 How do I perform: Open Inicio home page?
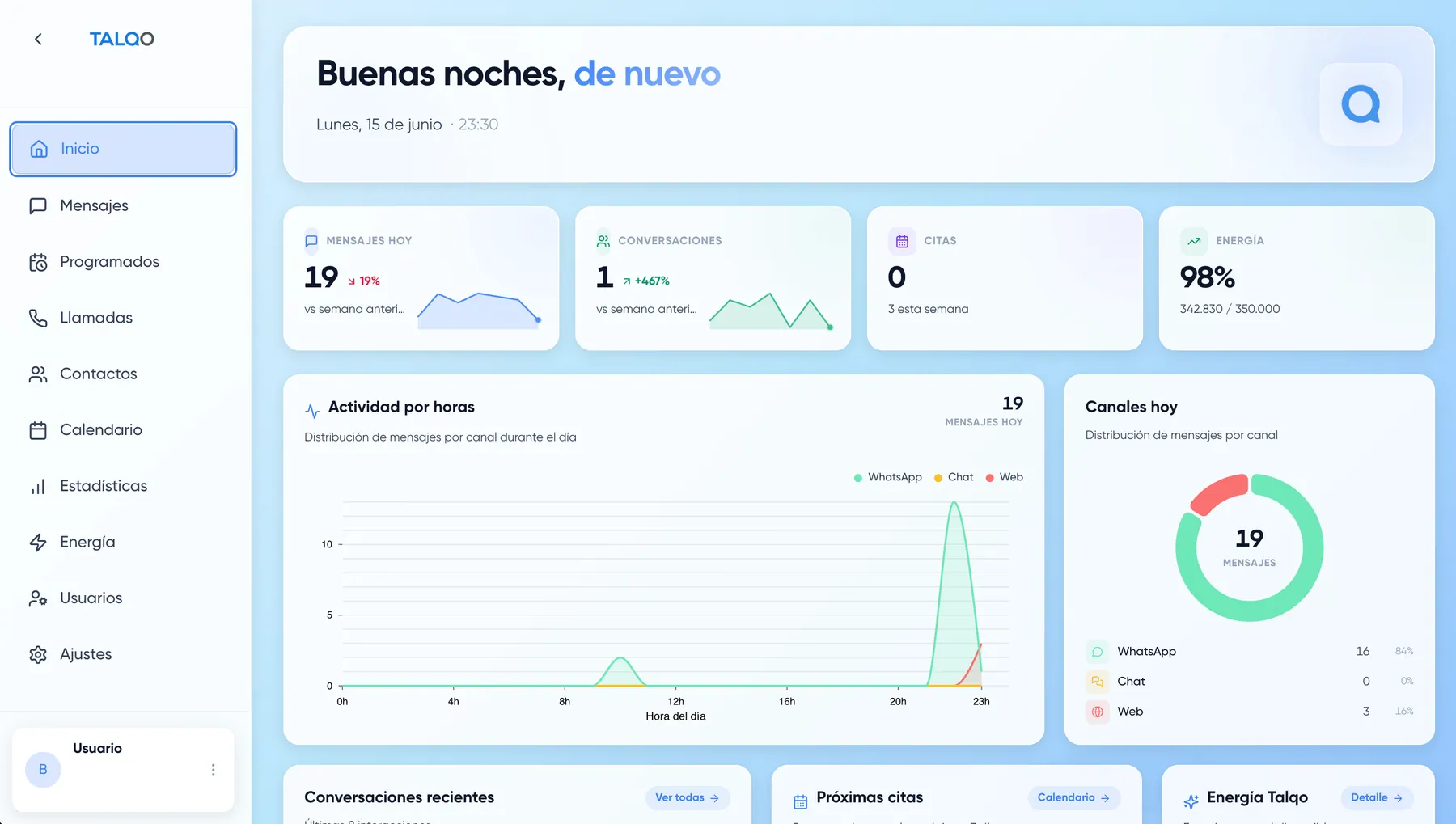click(123, 149)
